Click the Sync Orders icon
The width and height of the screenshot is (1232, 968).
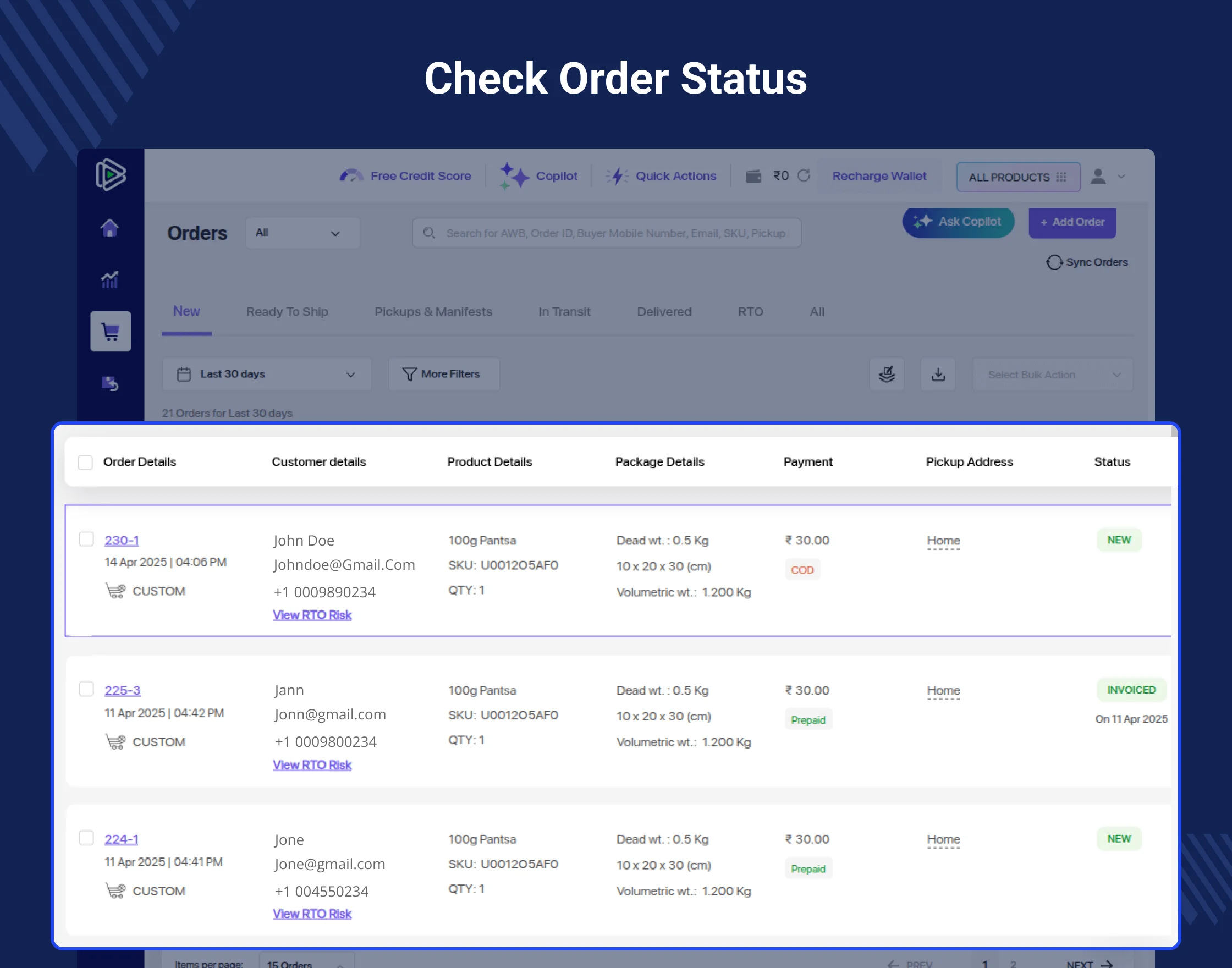pos(1054,262)
